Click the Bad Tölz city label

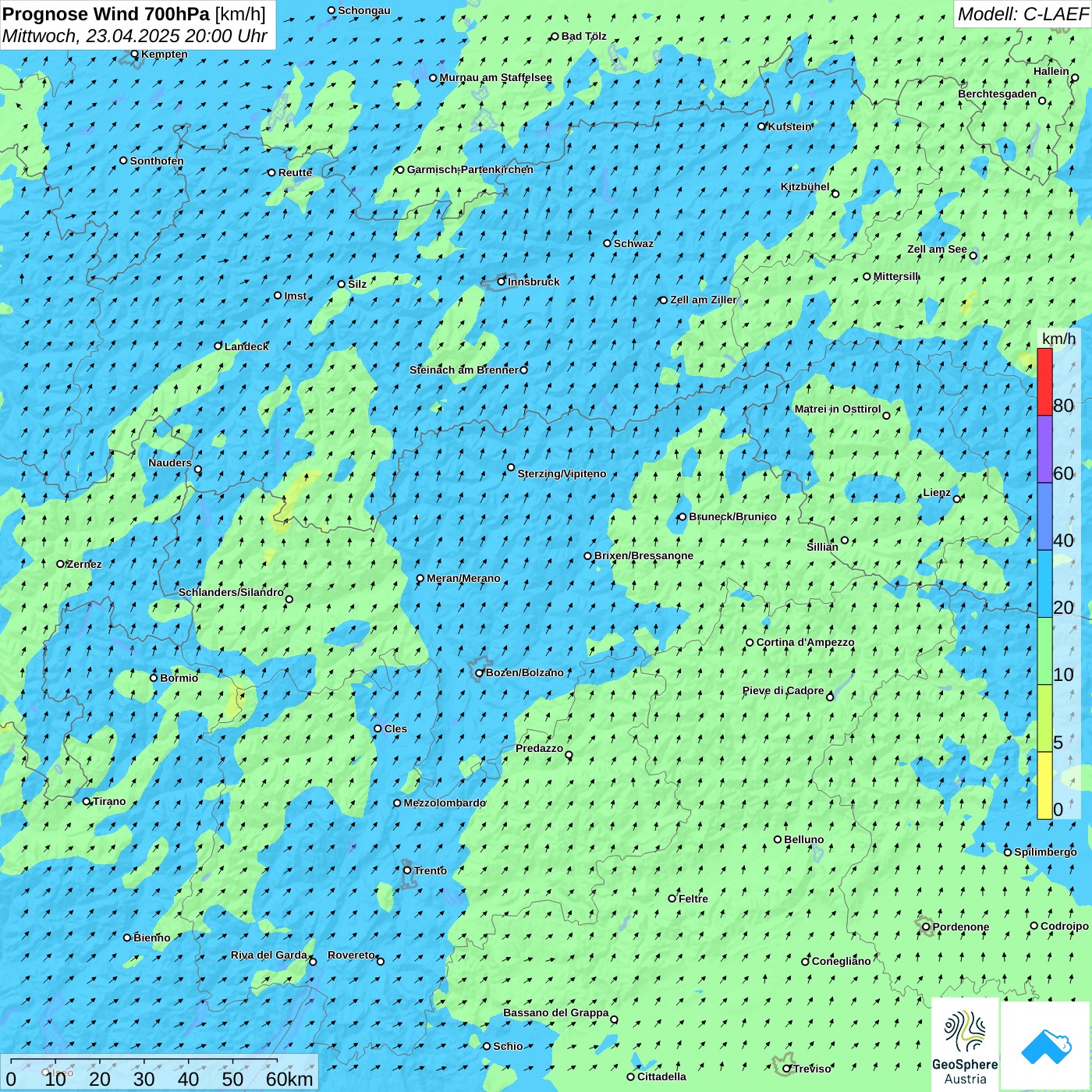[584, 37]
